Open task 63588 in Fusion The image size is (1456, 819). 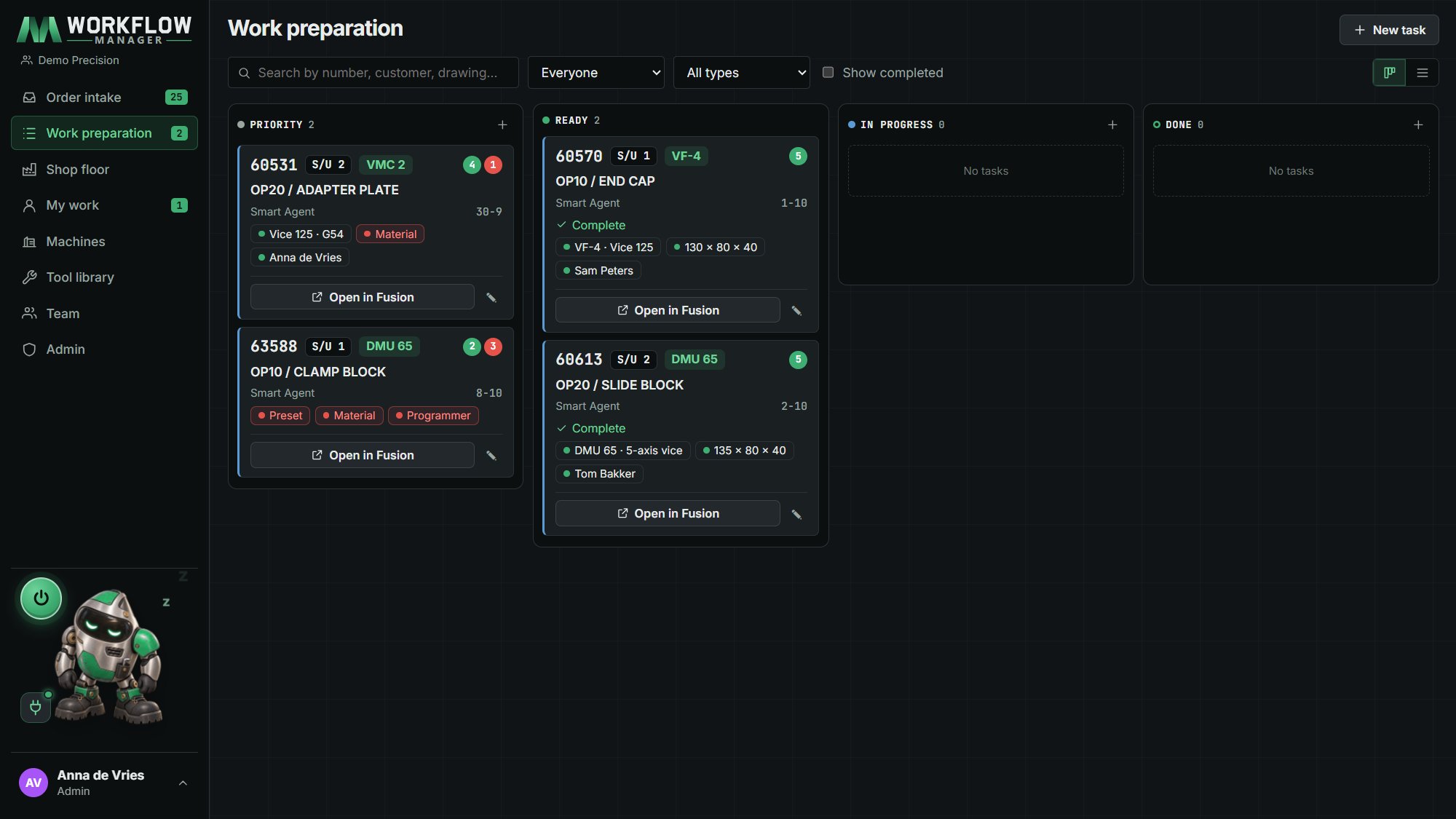(363, 455)
